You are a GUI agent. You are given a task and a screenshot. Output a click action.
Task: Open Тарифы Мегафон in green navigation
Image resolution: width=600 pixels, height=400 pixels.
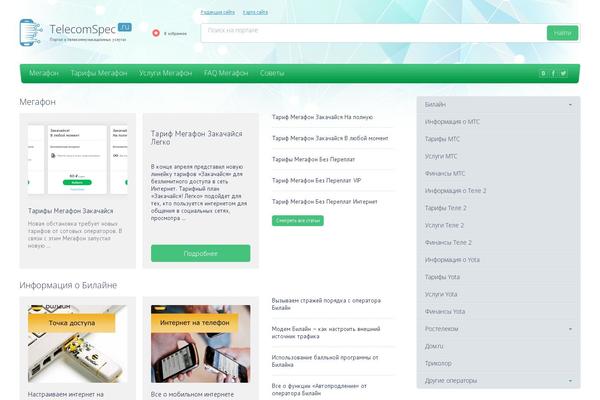pos(99,73)
